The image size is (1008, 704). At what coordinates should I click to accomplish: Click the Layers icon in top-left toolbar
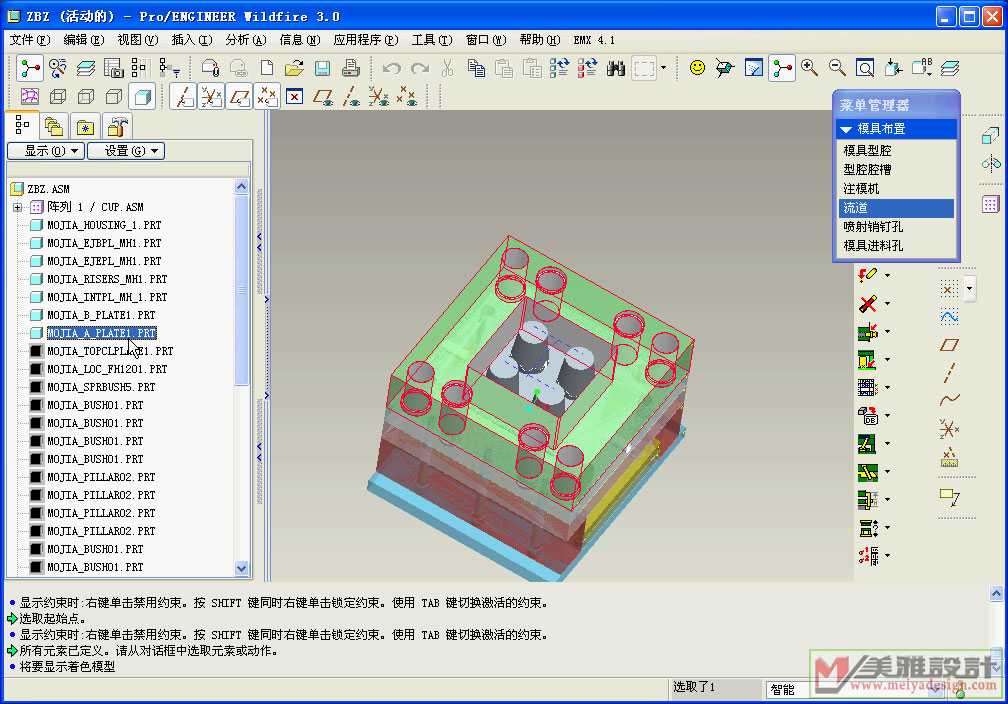coord(86,68)
